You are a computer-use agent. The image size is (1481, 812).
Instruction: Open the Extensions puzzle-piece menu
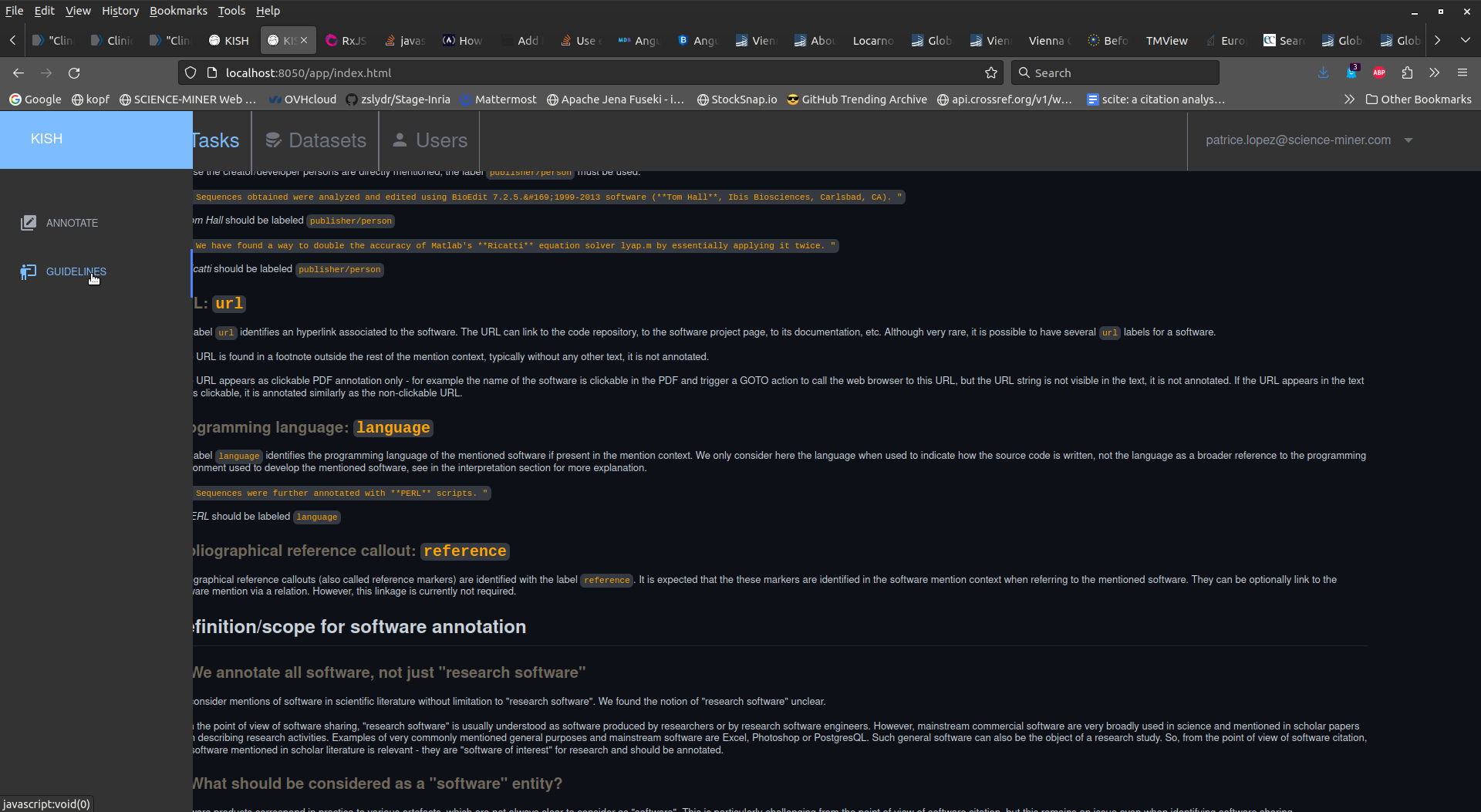tap(1407, 72)
